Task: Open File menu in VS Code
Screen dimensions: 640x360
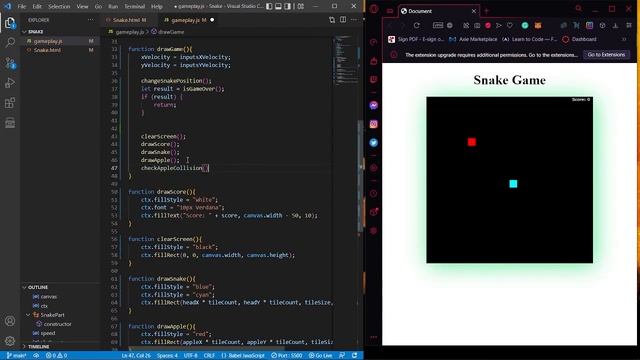Action: [22, 7]
